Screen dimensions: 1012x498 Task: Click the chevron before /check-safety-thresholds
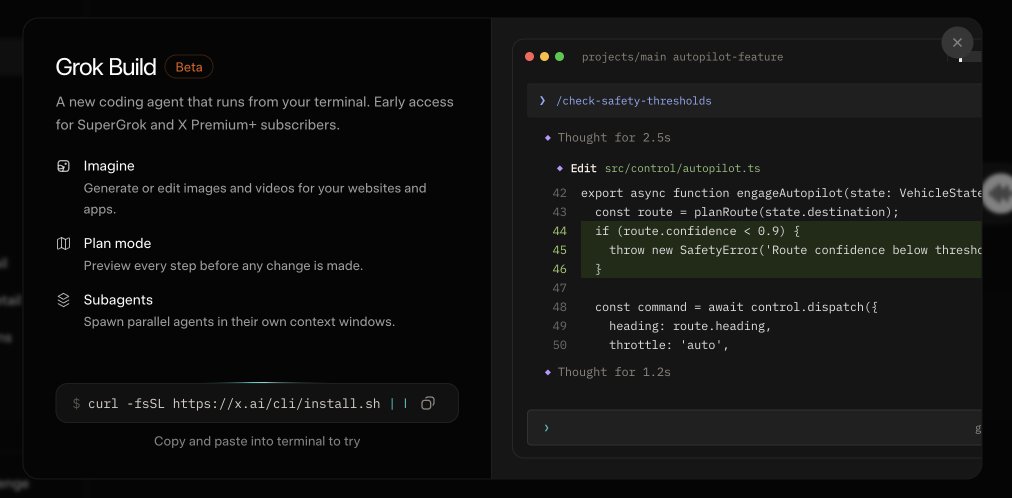tap(543, 101)
